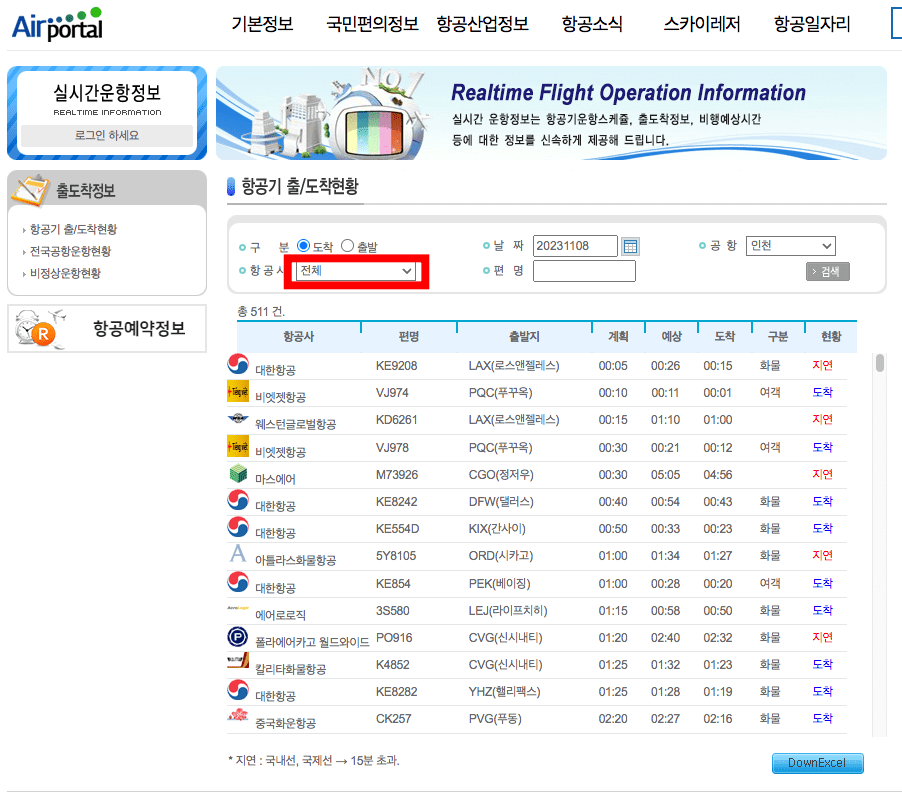
Task: Open the 항공일자리 menu
Action: (812, 24)
